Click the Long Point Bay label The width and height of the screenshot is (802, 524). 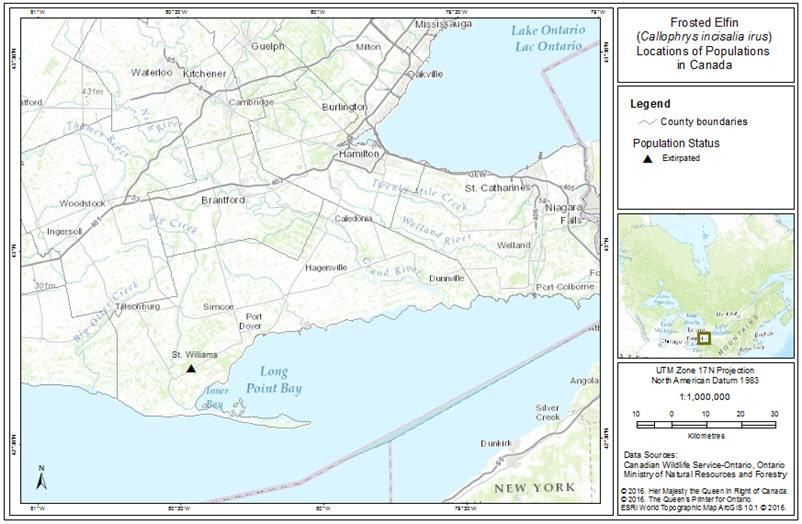click(x=281, y=379)
